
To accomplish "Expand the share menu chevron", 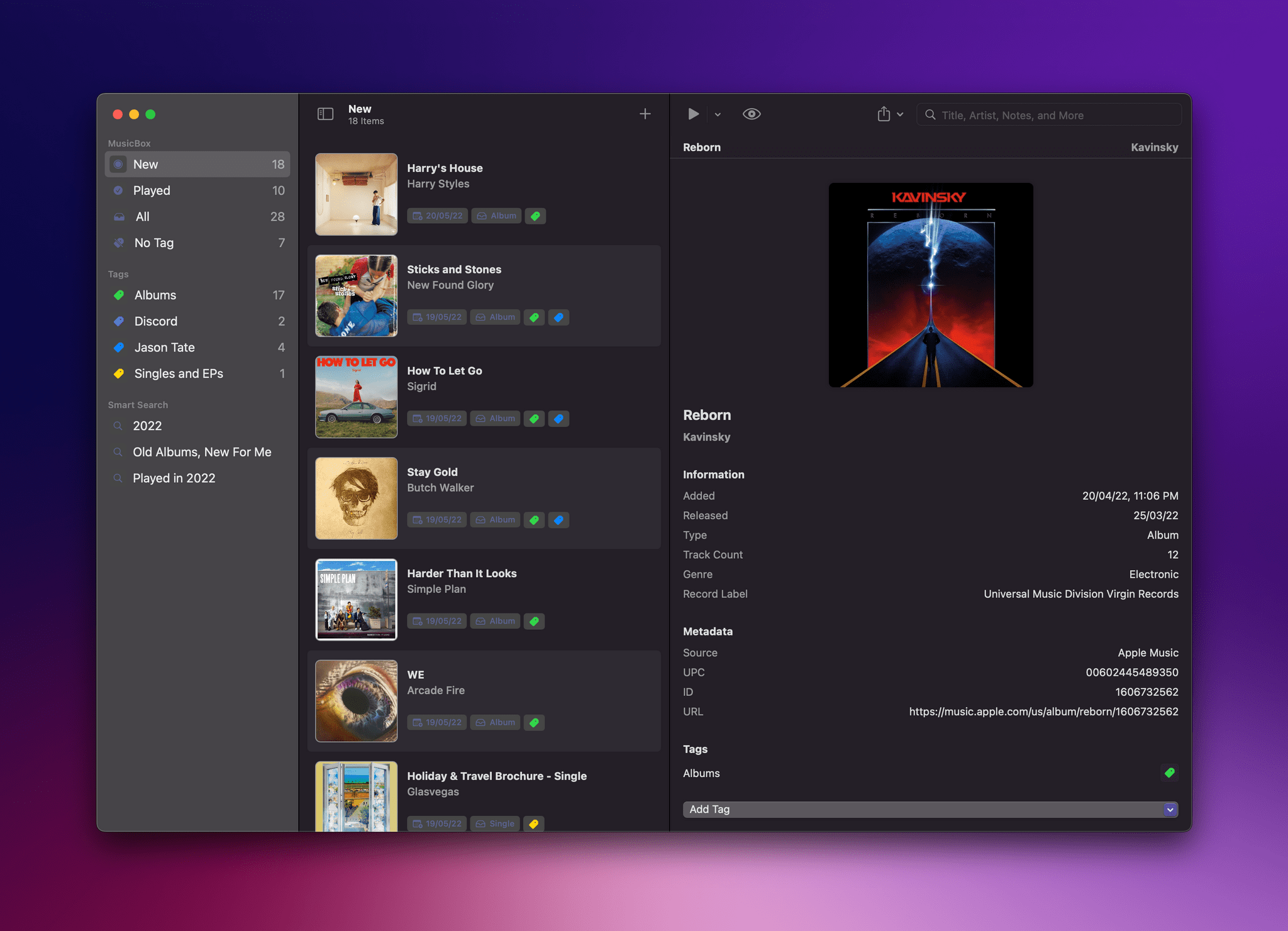I will 900,114.
